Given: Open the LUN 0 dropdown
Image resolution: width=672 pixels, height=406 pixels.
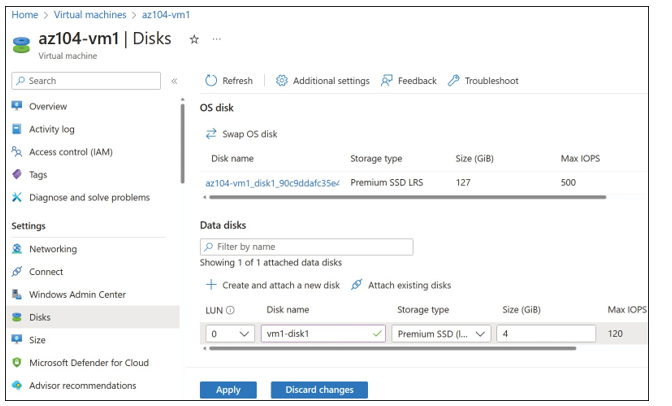Looking at the screenshot, I should (230, 334).
